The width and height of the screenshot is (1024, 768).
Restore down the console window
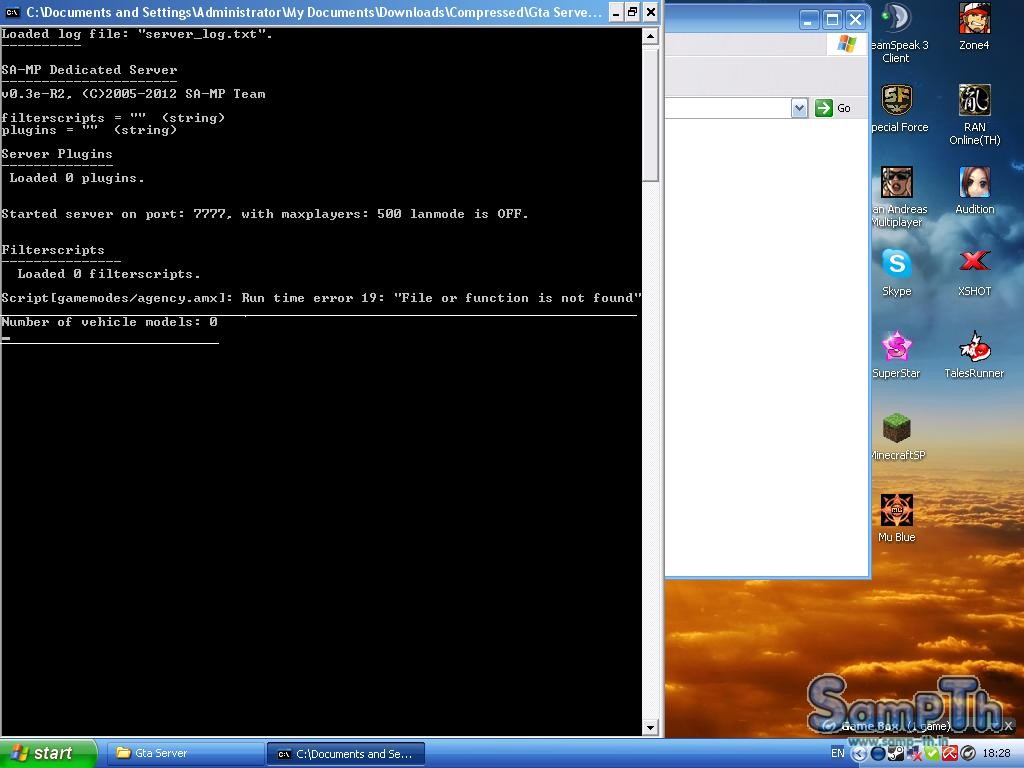coord(633,12)
